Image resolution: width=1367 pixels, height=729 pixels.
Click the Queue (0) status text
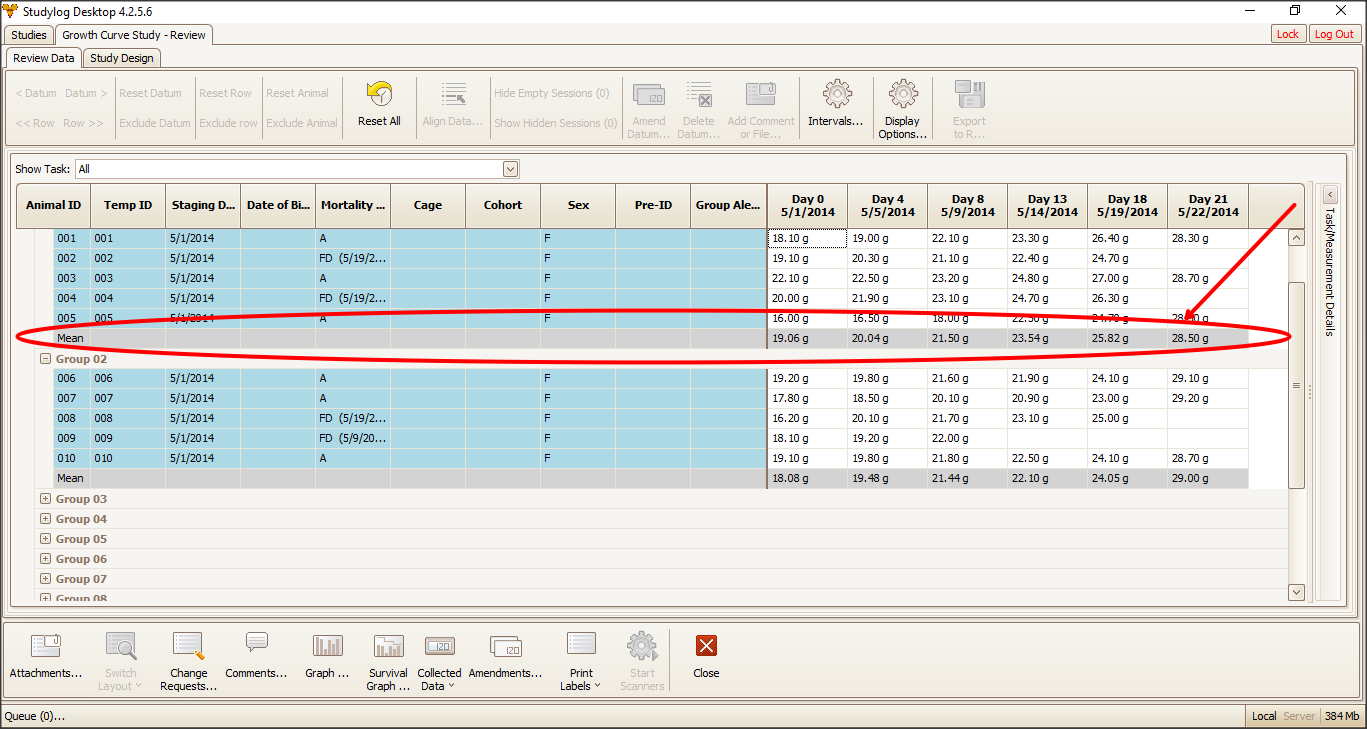[35, 716]
